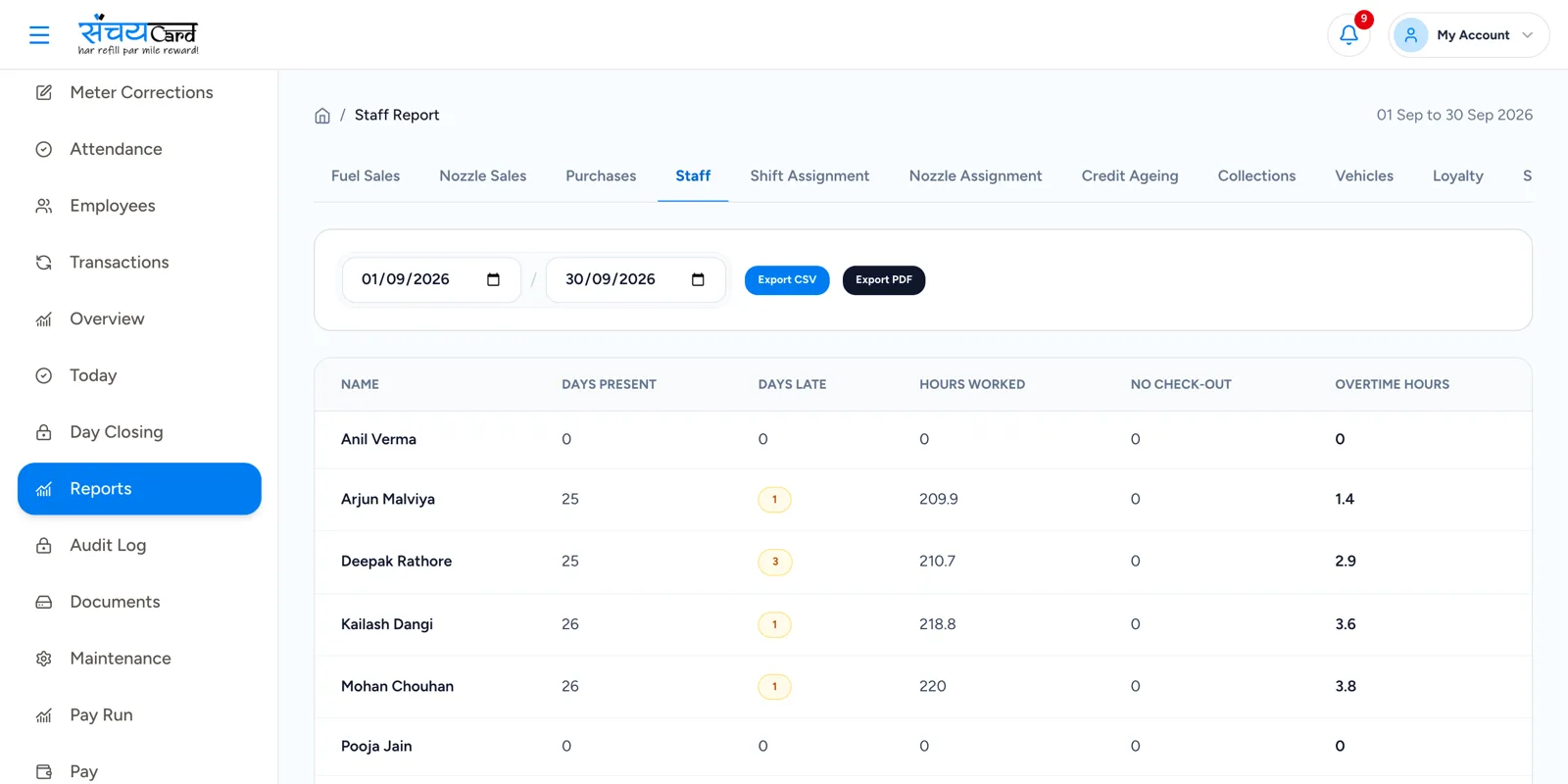Viewport: 1568px width, 784px height.
Task: Expand the My Account dropdown
Action: click(x=1469, y=35)
